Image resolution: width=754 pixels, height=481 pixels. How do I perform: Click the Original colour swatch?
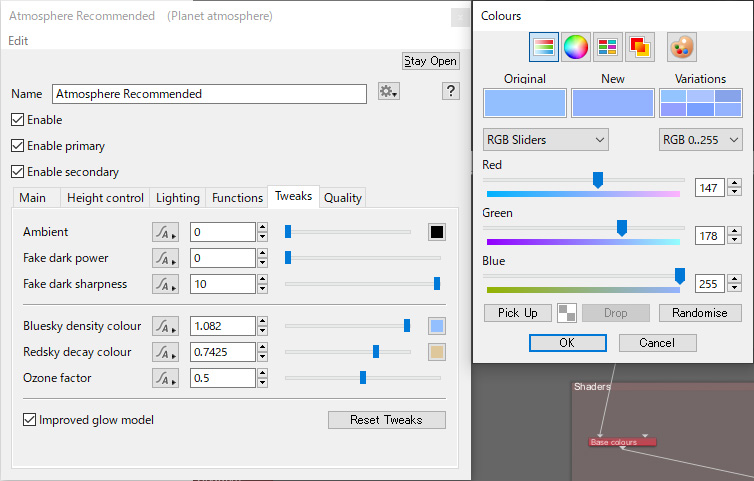pos(525,103)
